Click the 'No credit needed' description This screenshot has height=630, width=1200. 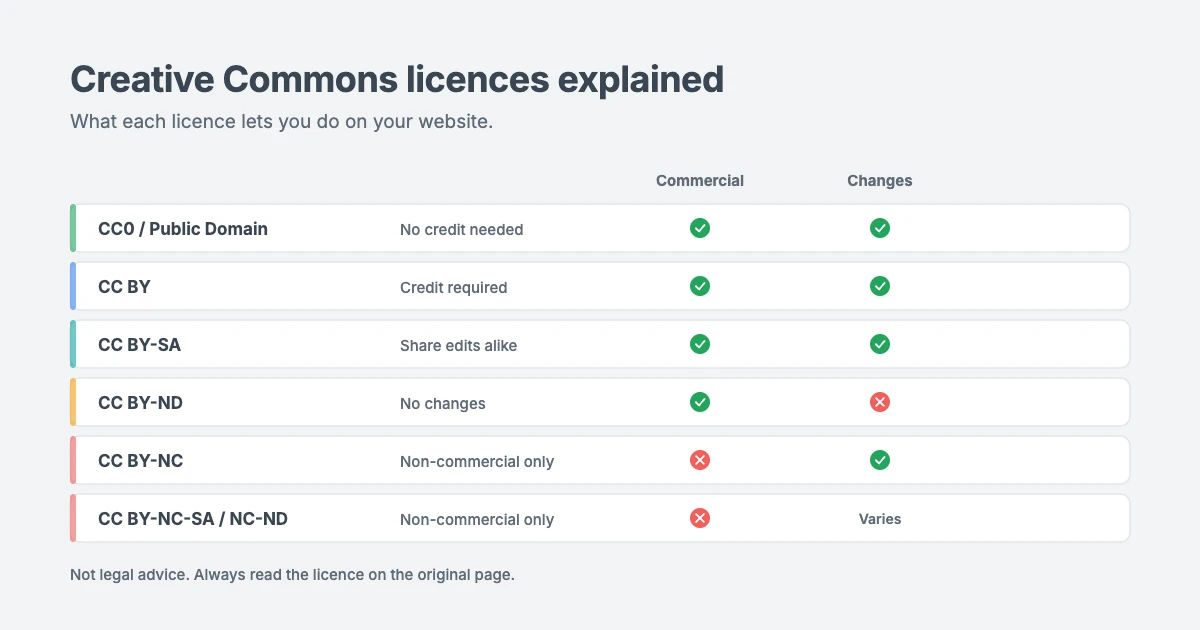tap(462, 229)
